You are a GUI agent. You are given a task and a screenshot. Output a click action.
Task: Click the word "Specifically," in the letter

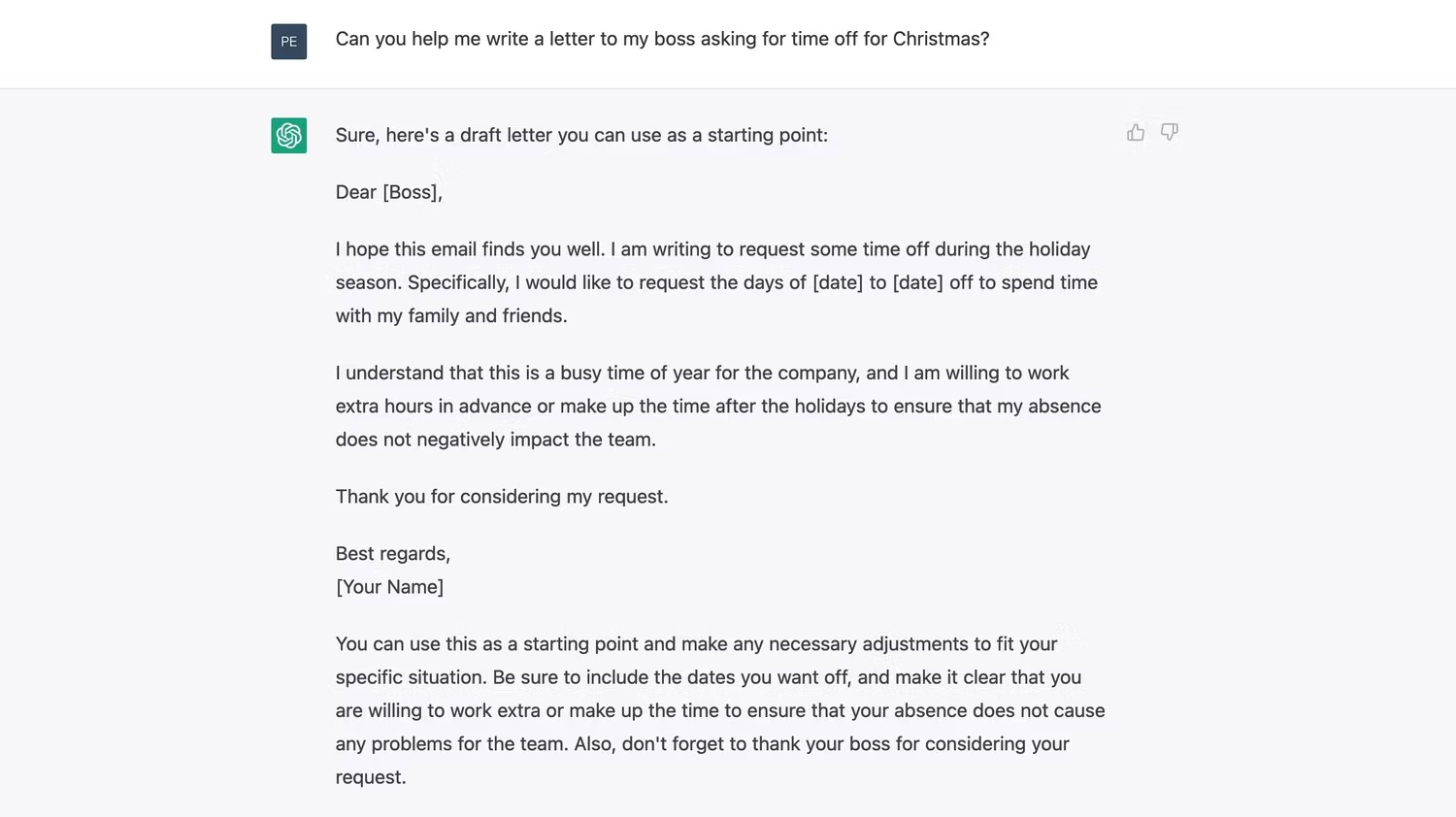point(458,282)
